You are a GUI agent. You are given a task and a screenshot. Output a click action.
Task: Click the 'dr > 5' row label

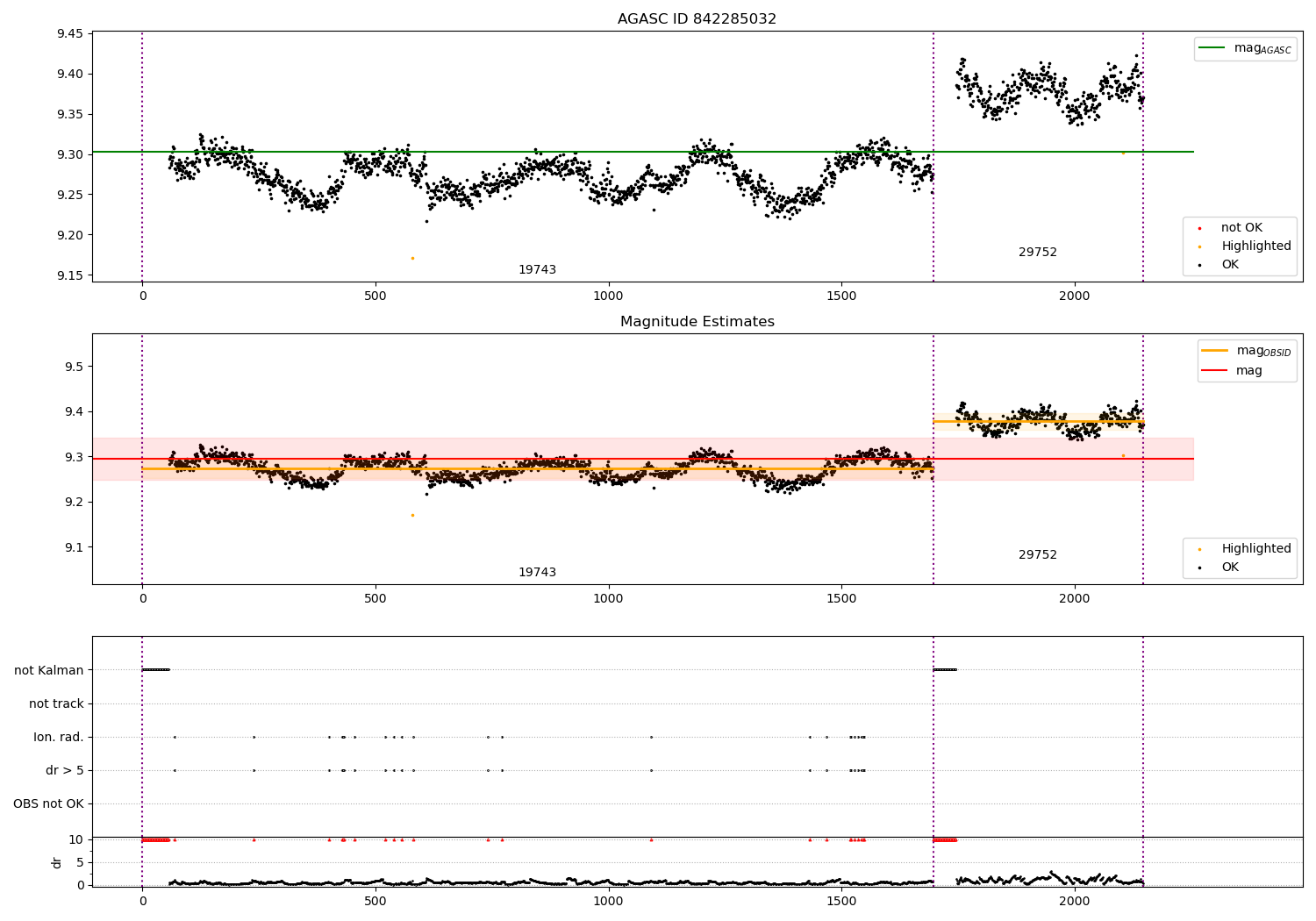pos(65,770)
